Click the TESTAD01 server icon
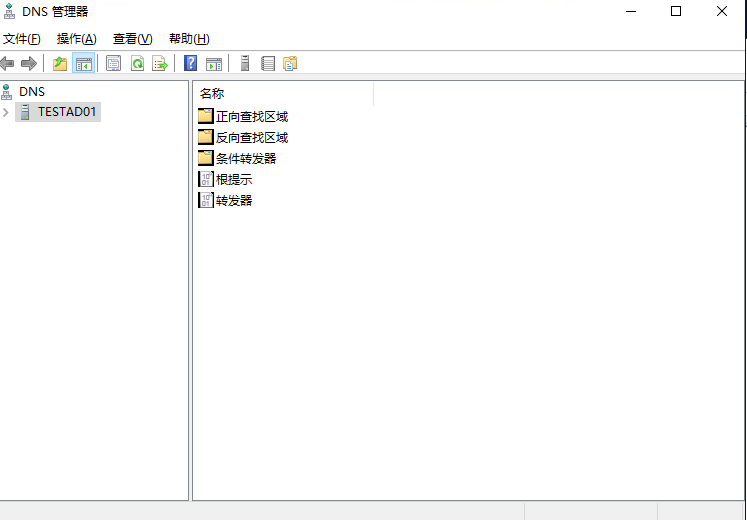 (x=25, y=112)
